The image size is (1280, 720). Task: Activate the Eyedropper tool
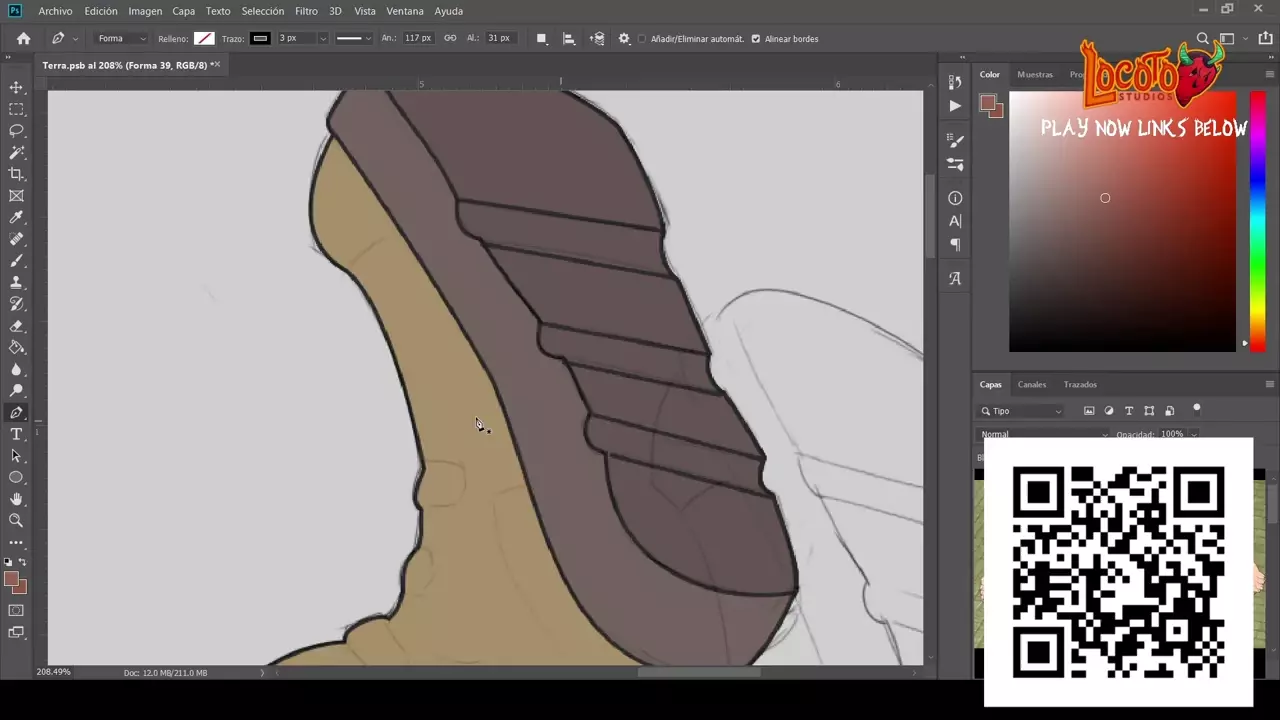(16, 217)
